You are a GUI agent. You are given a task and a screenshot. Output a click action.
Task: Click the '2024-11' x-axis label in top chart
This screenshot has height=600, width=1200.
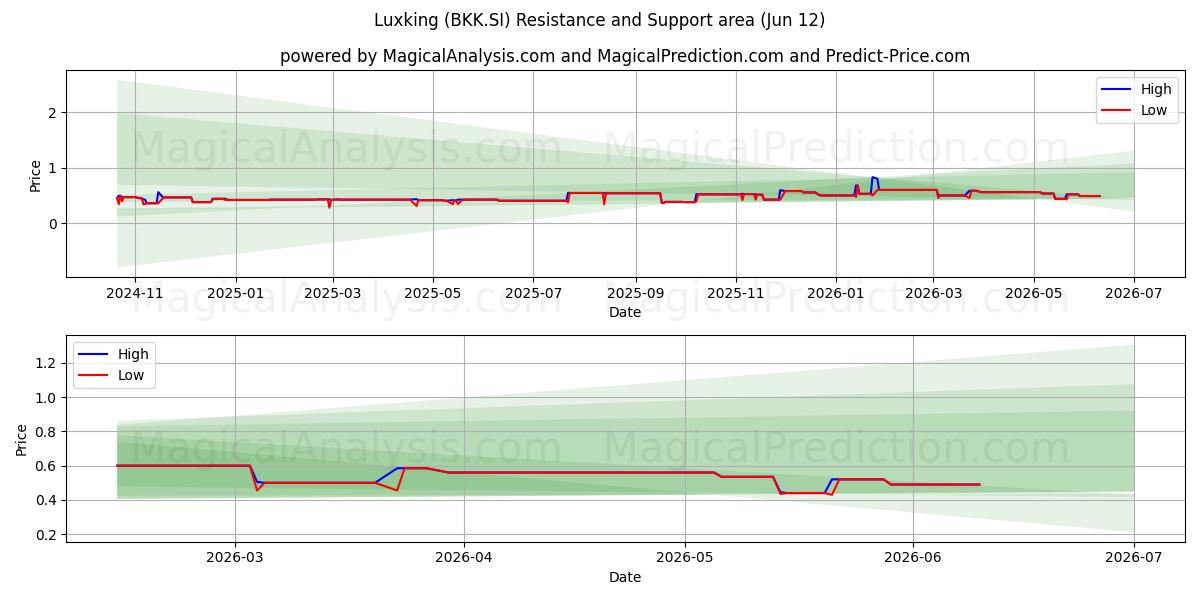pos(134,294)
